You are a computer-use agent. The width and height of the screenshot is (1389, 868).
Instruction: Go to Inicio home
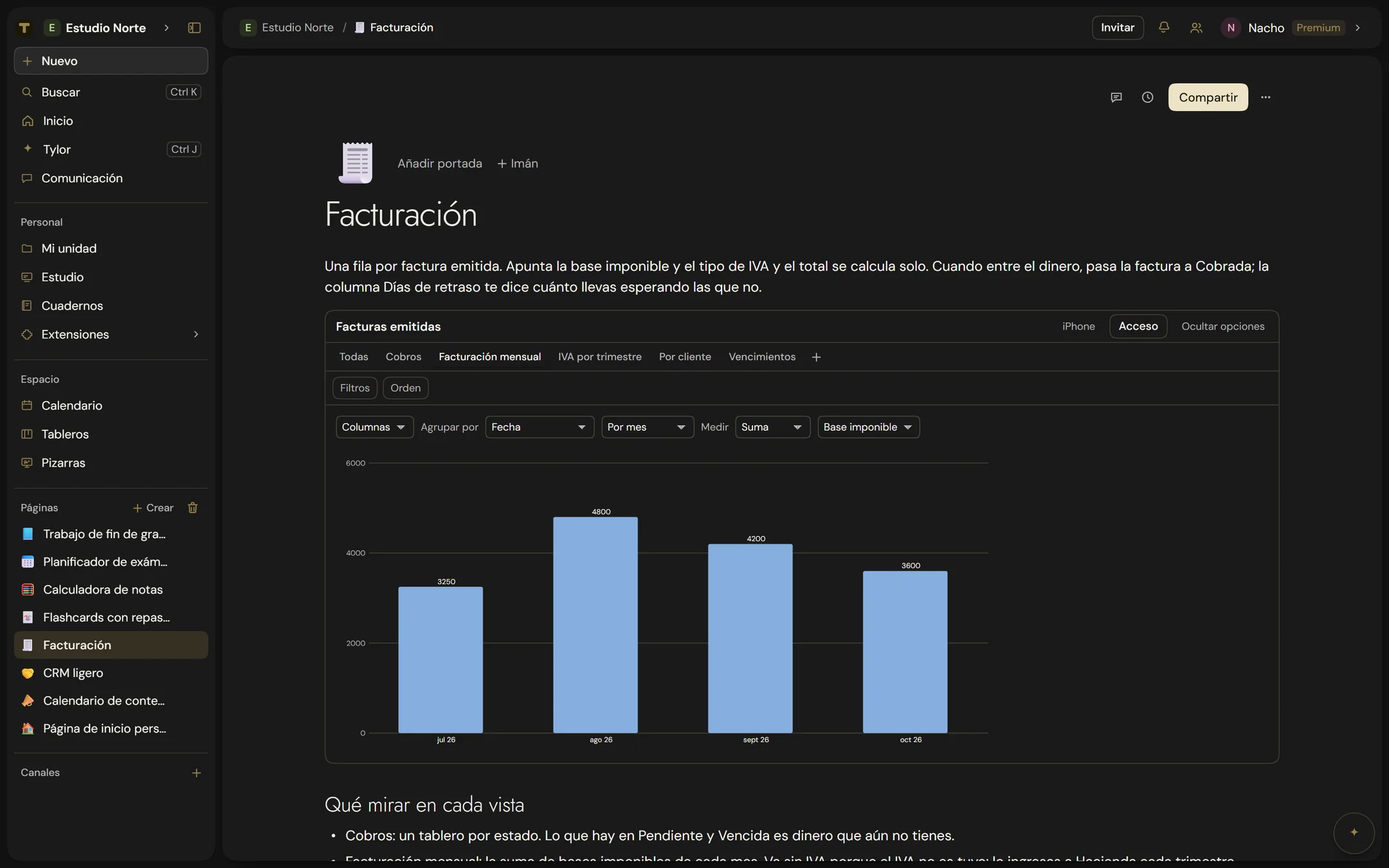click(x=111, y=121)
